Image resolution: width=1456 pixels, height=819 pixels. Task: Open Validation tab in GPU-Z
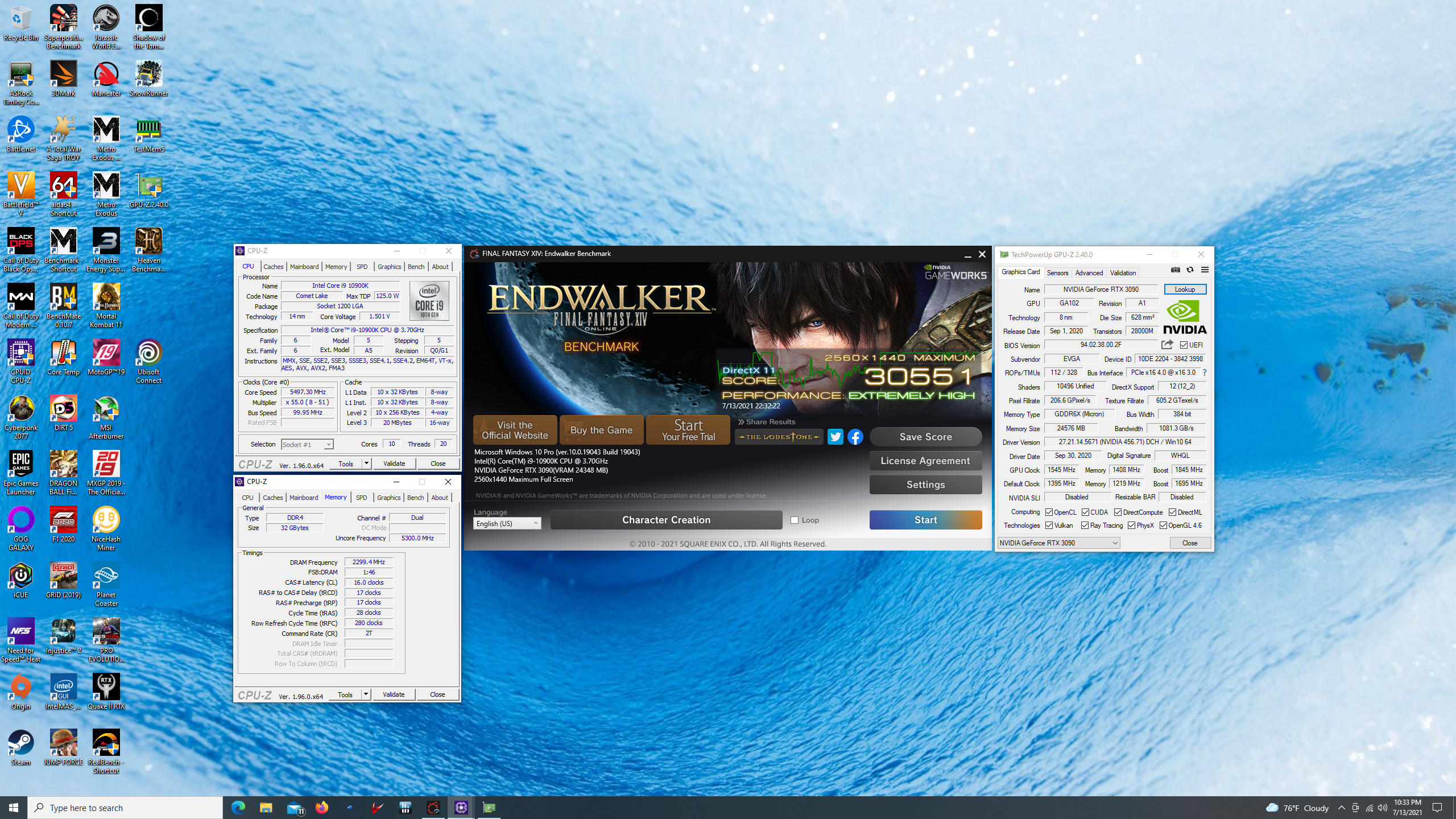[1123, 273]
